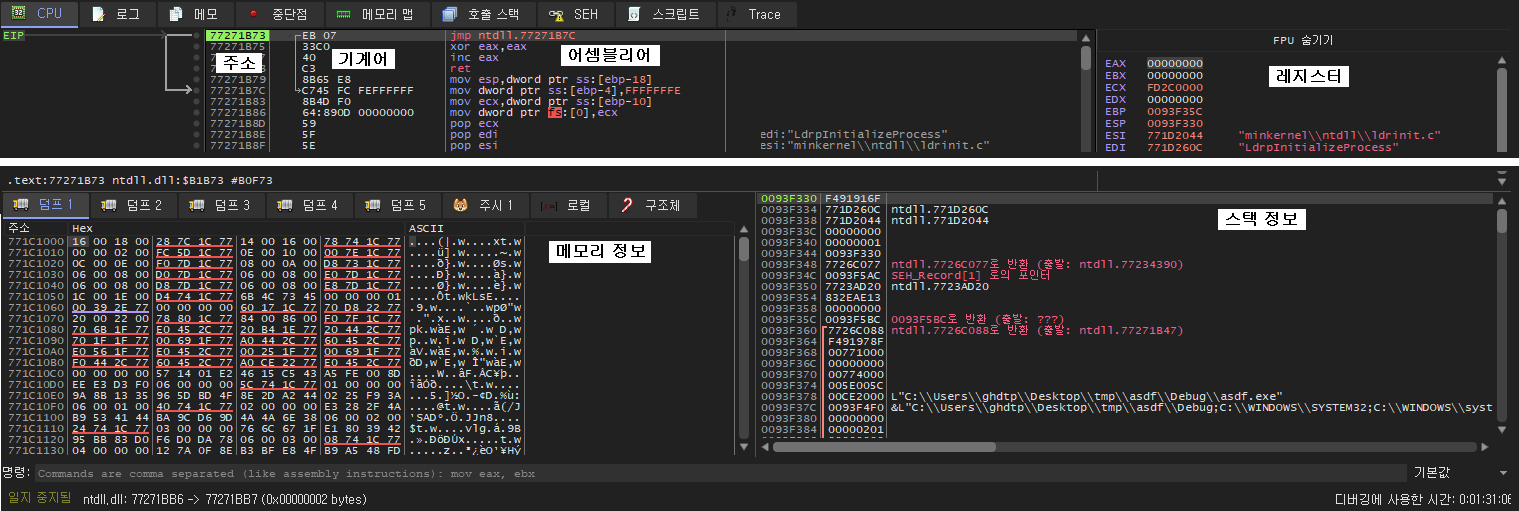1519x511 pixels.
Task: Open the 스크립트 script tab
Action: [x=664, y=14]
